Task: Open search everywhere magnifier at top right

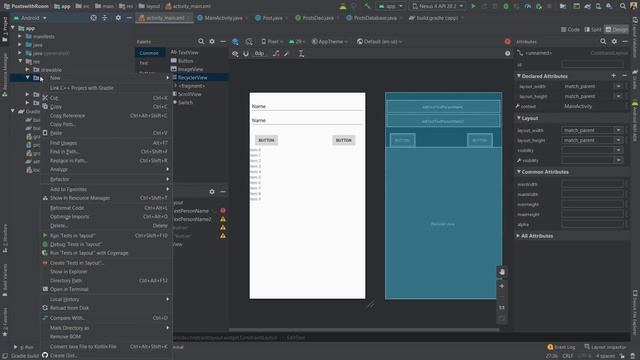Action: click(x=623, y=6)
